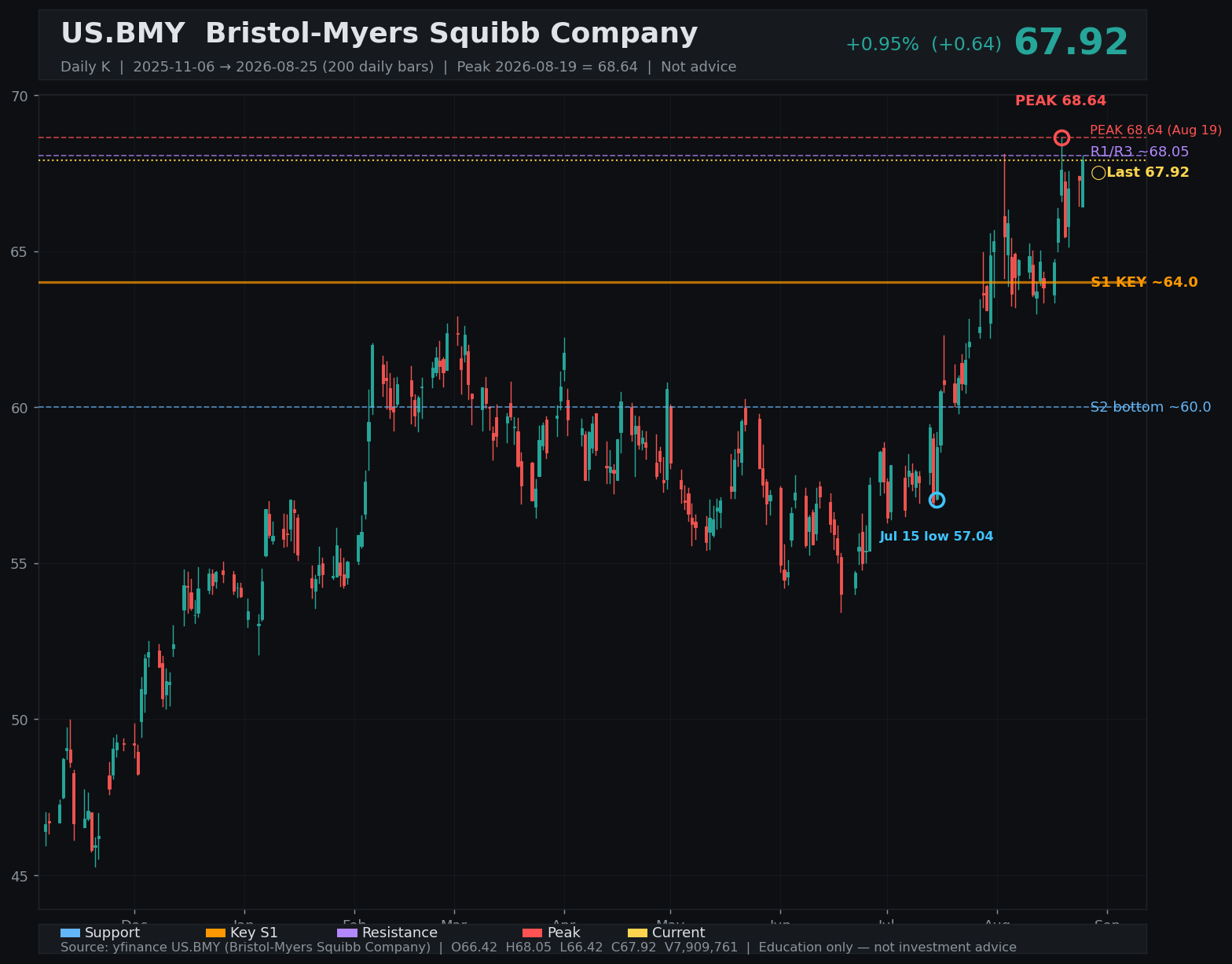Click the 70 y-axis tick label
This screenshot has width=1232, height=964.
point(20,97)
